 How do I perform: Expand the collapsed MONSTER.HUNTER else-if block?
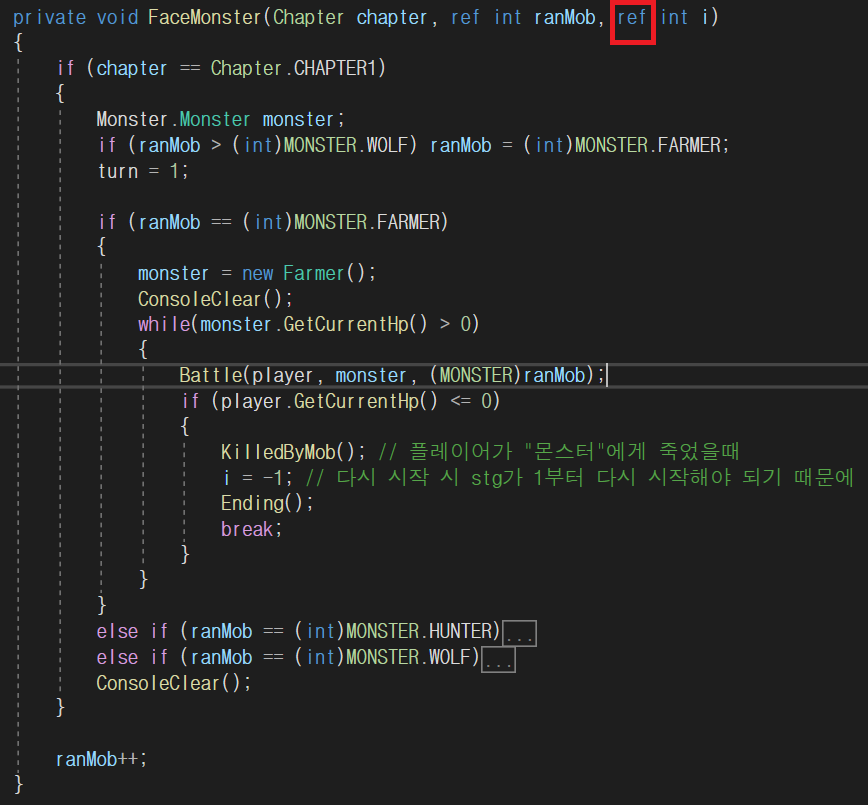(519, 633)
